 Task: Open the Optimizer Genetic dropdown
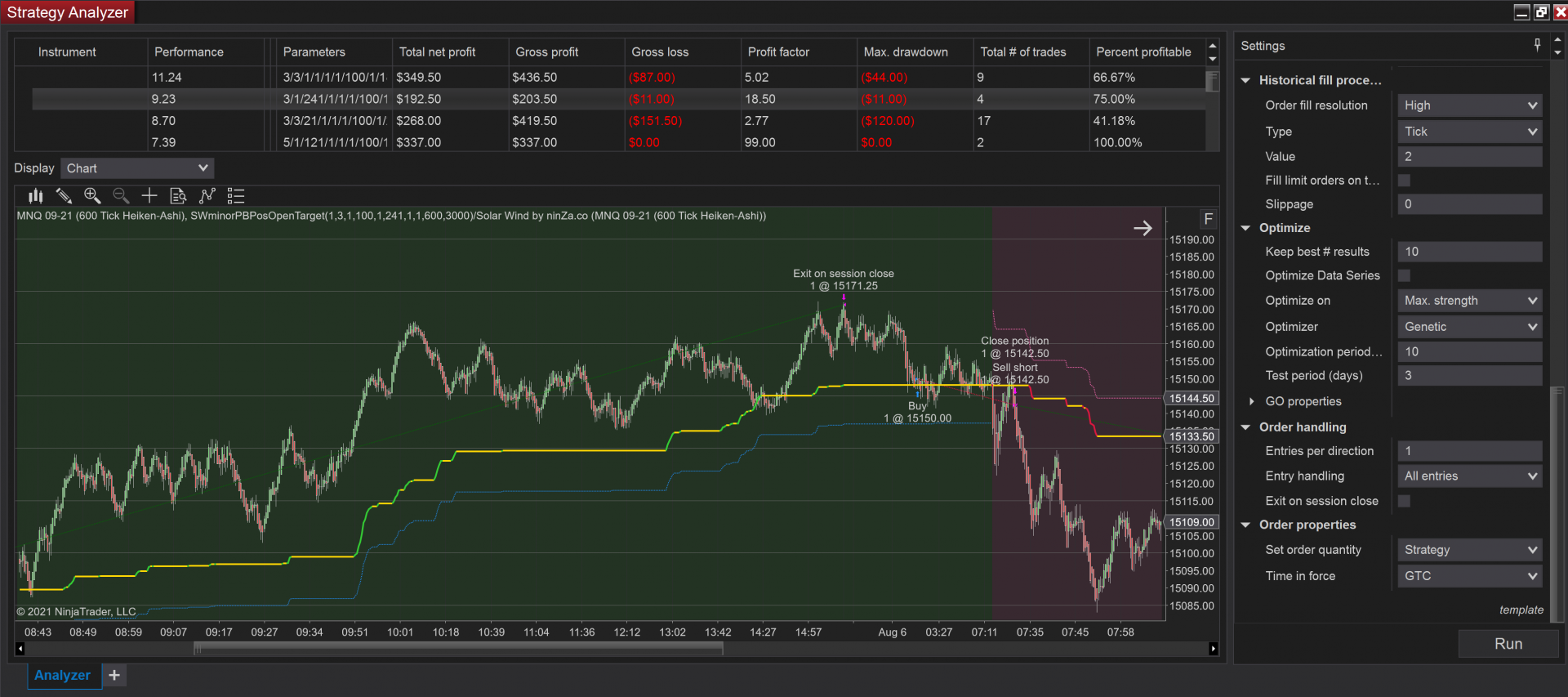pyautogui.click(x=1470, y=327)
